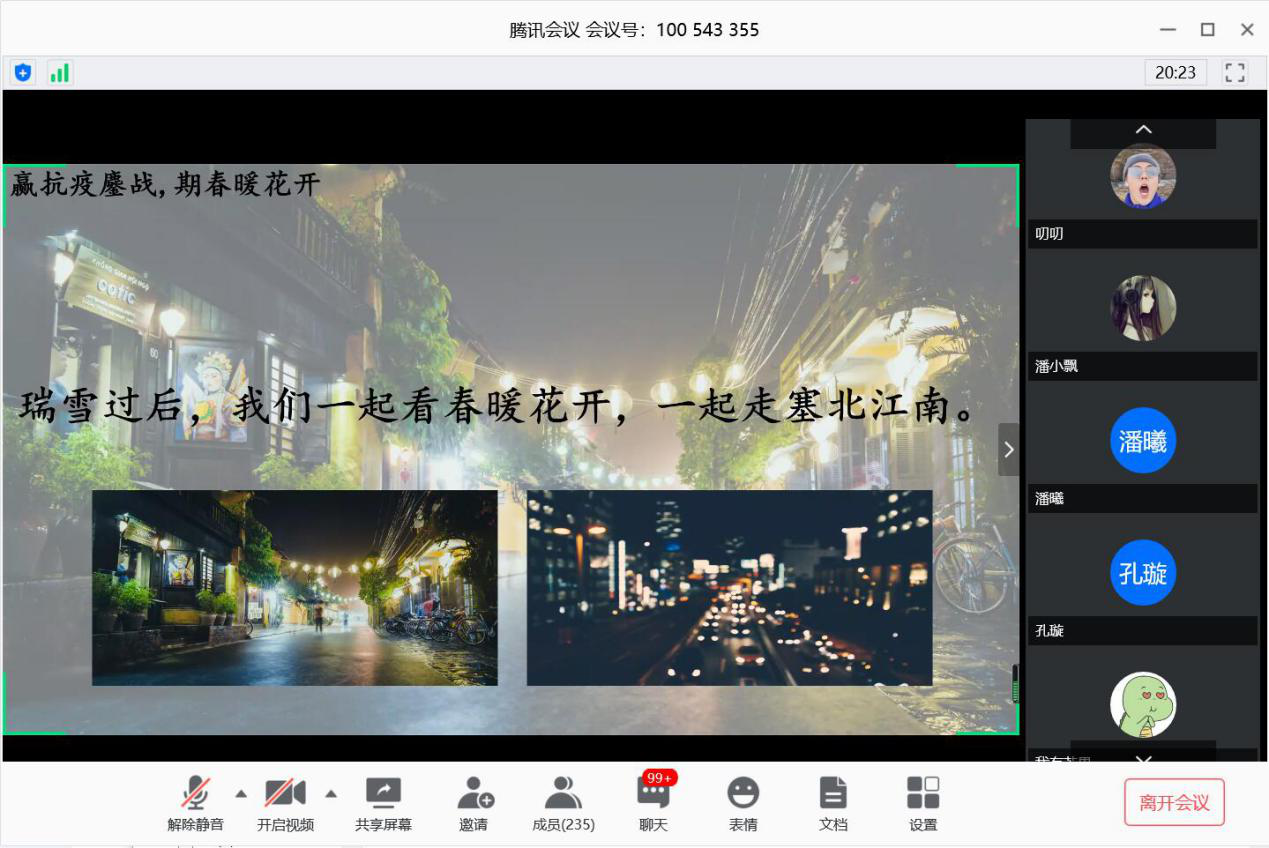Image resolution: width=1269 pixels, height=848 pixels.
Task: Expand audio options arrow beside 解除静音
Action: (x=241, y=794)
